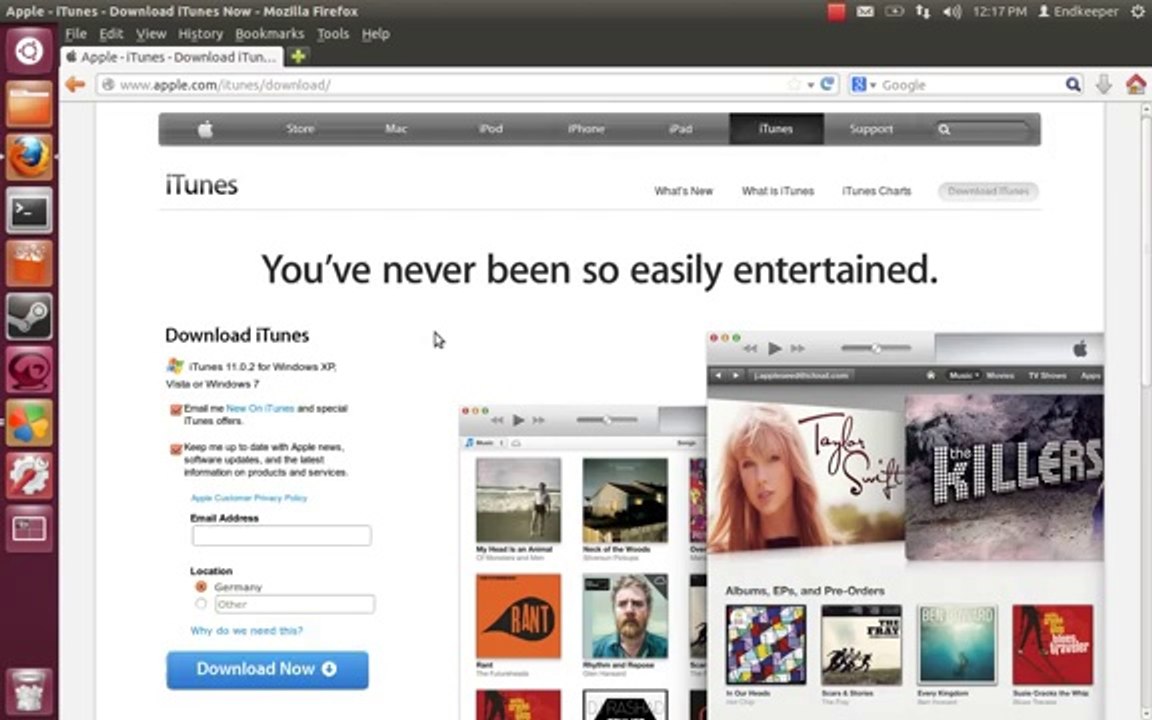Open the URL history dropdown arrow
The height and width of the screenshot is (720, 1152).
810,85
